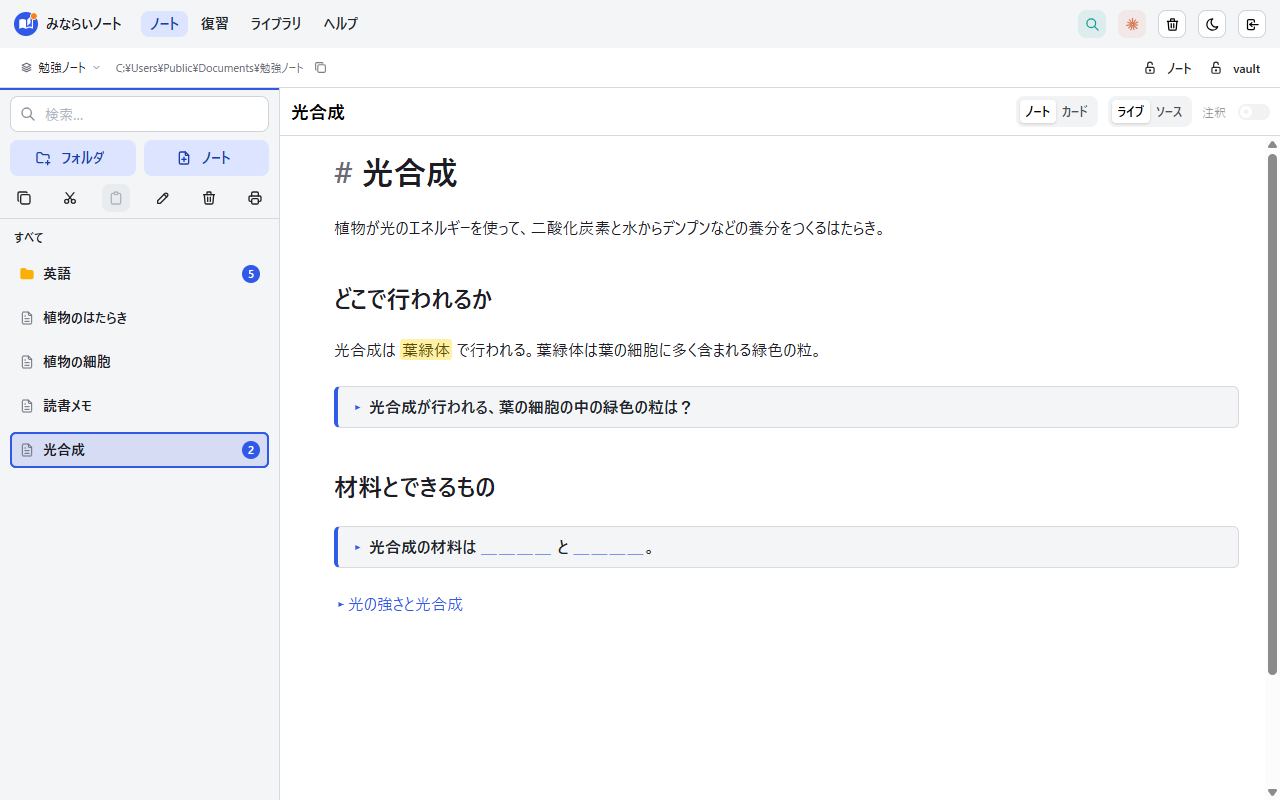This screenshot has width=1280, height=800.
Task: Click the highlighted 葉緑体 word
Action: coord(426,350)
